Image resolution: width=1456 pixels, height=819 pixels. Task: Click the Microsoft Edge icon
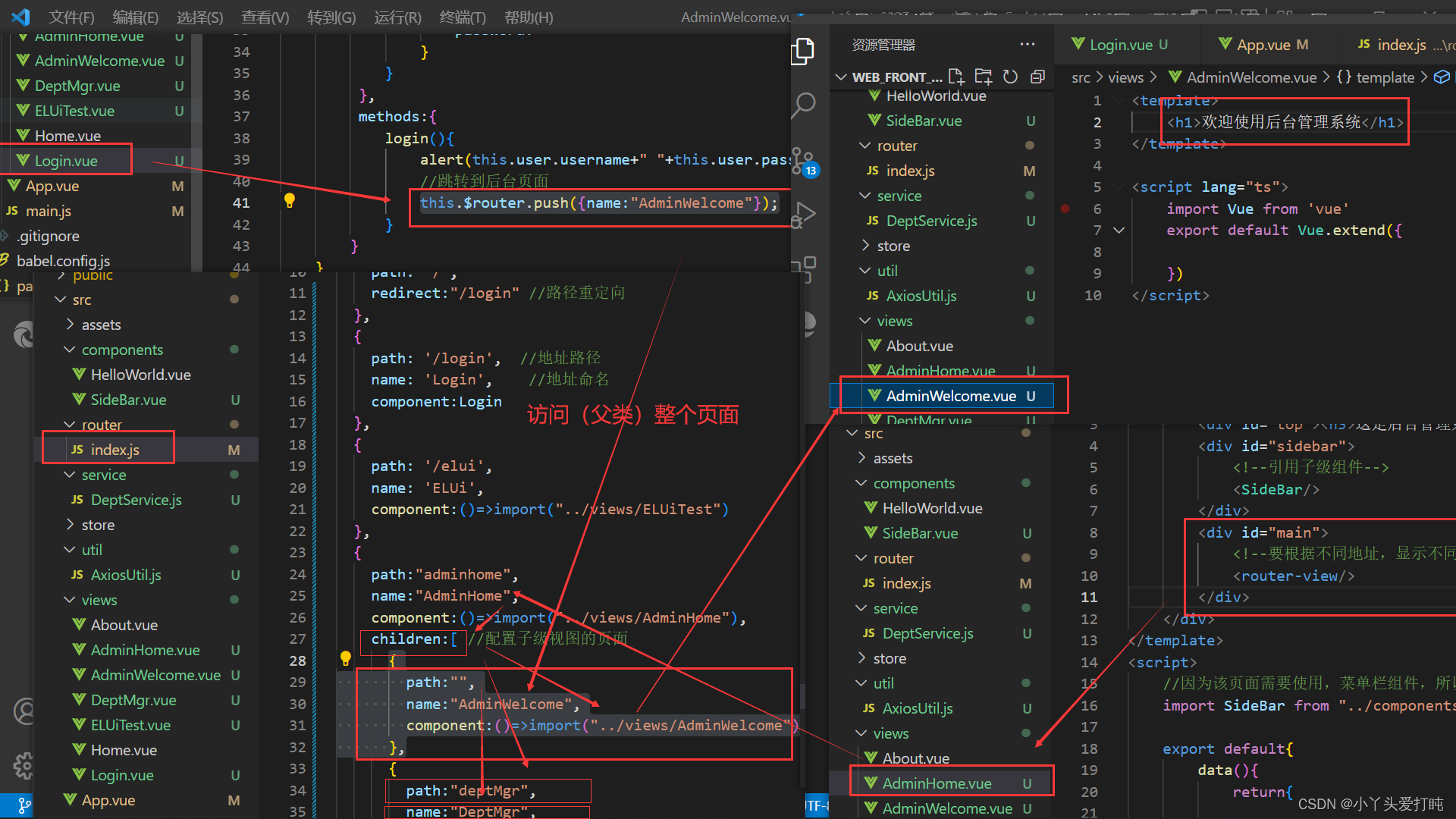point(24,334)
